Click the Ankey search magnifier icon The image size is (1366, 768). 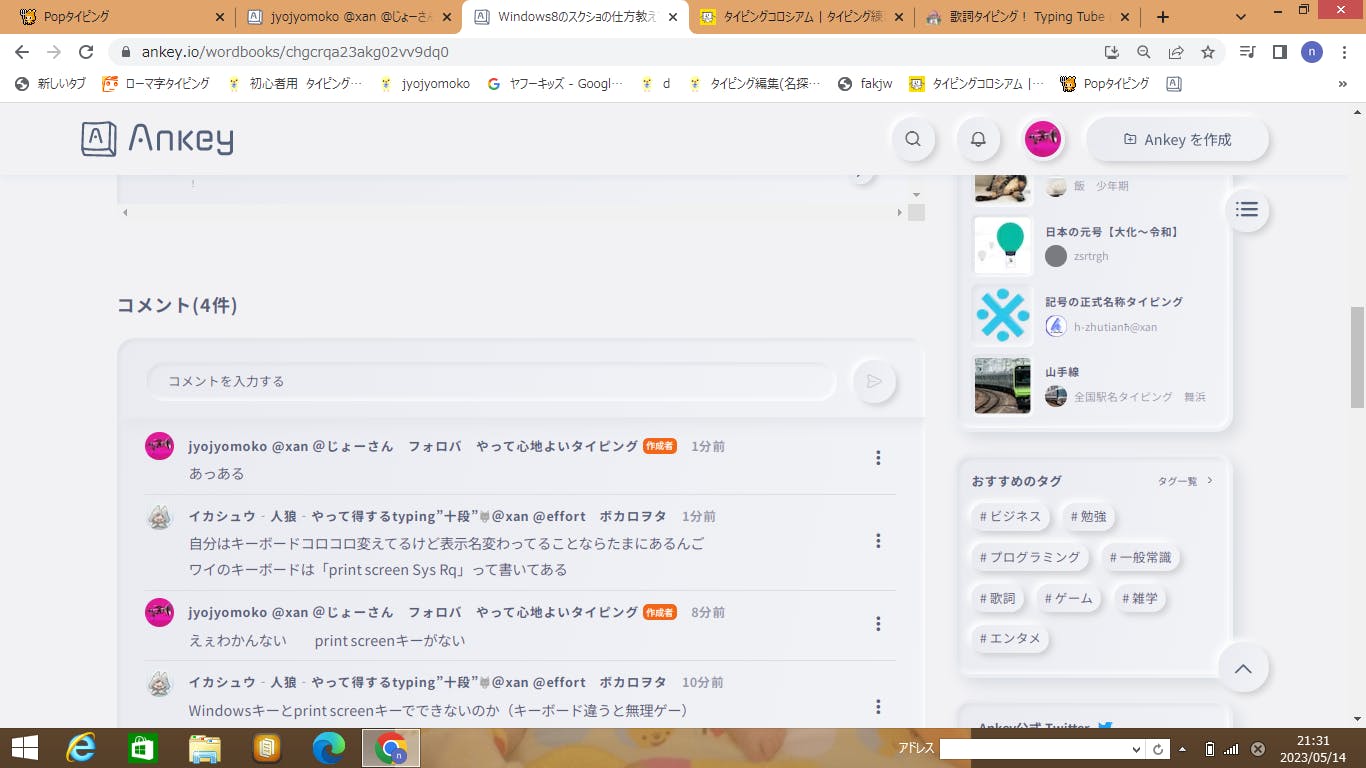pos(912,139)
